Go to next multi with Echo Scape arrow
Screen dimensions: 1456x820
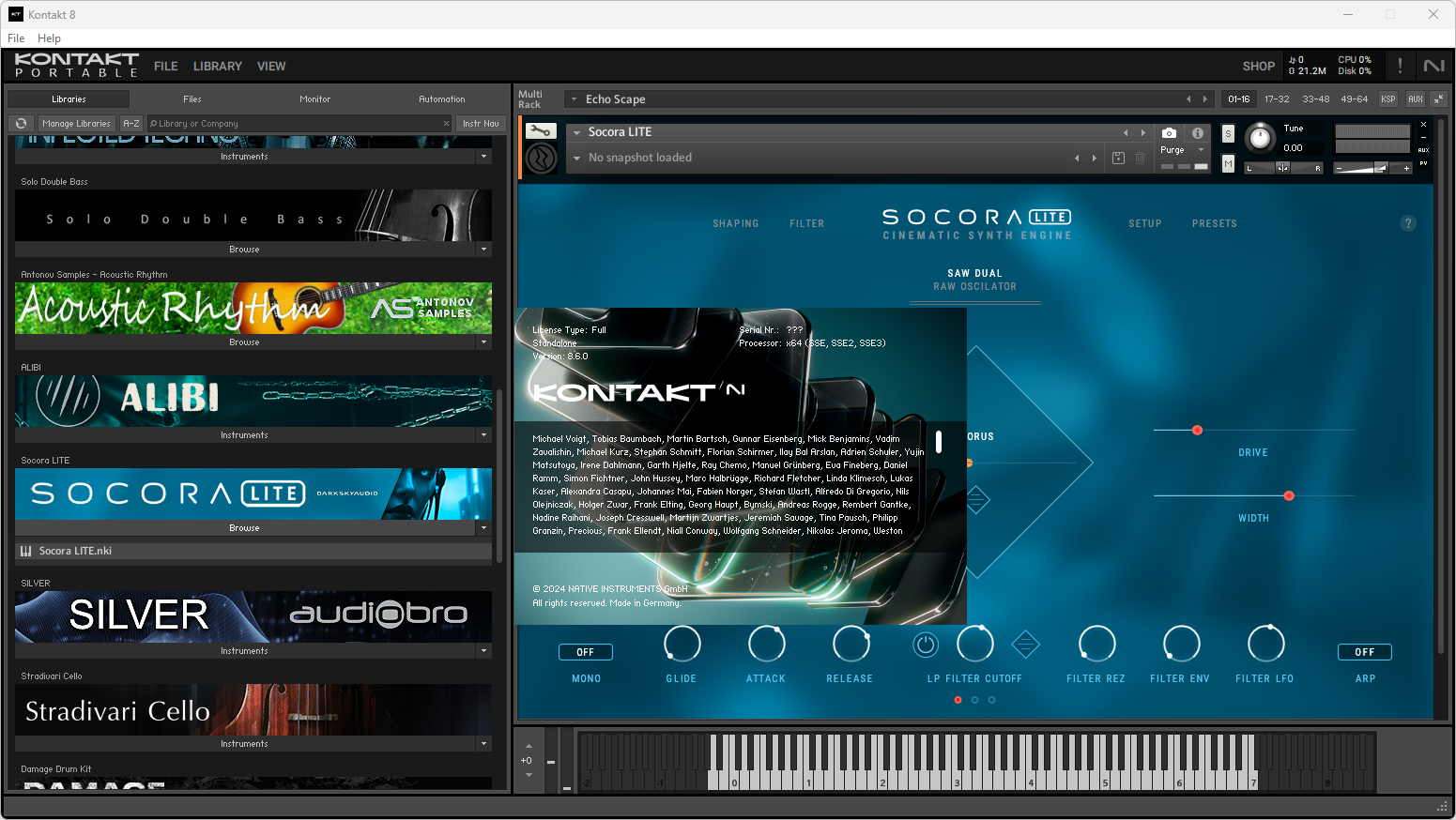(x=1205, y=99)
